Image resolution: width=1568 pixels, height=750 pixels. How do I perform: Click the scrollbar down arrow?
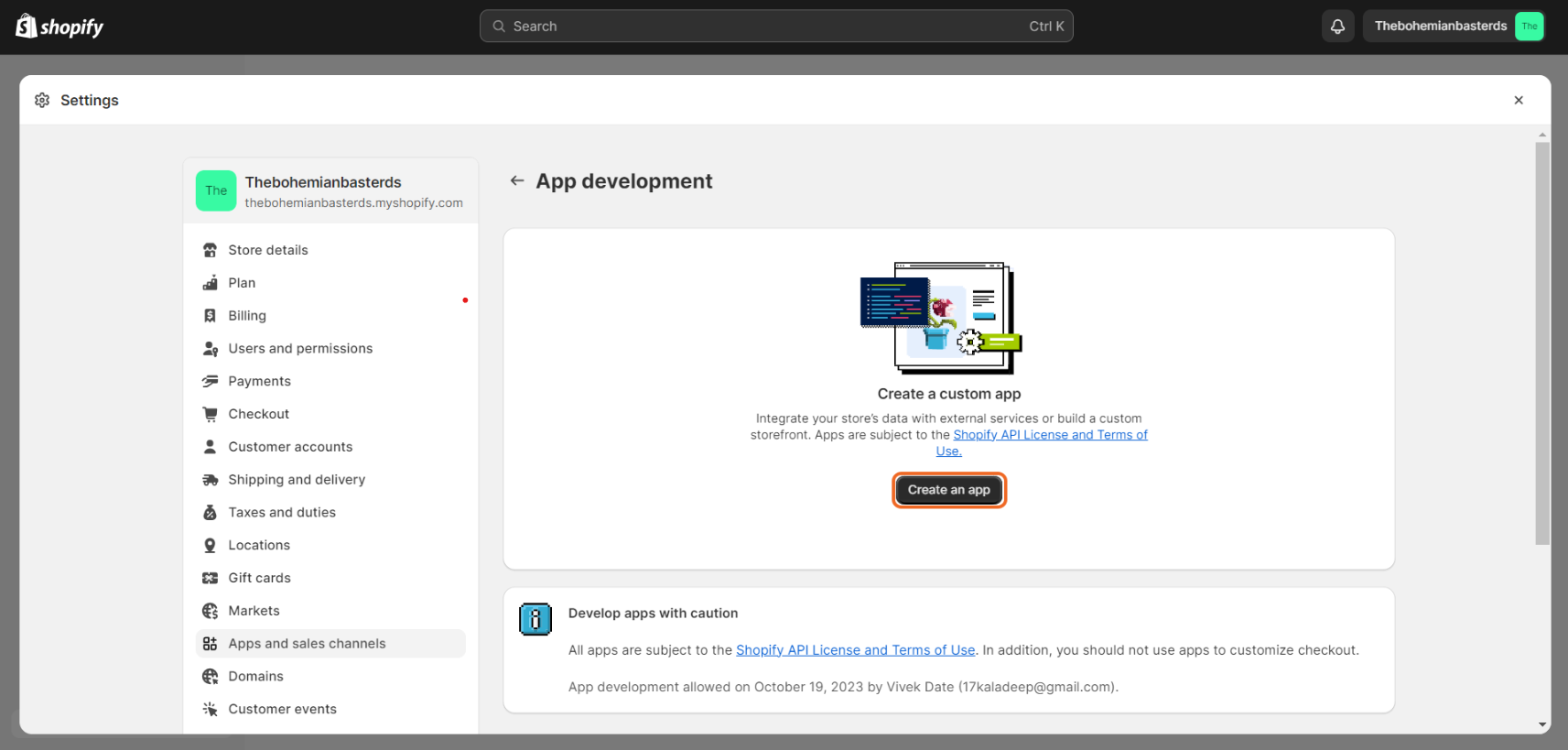1542,725
